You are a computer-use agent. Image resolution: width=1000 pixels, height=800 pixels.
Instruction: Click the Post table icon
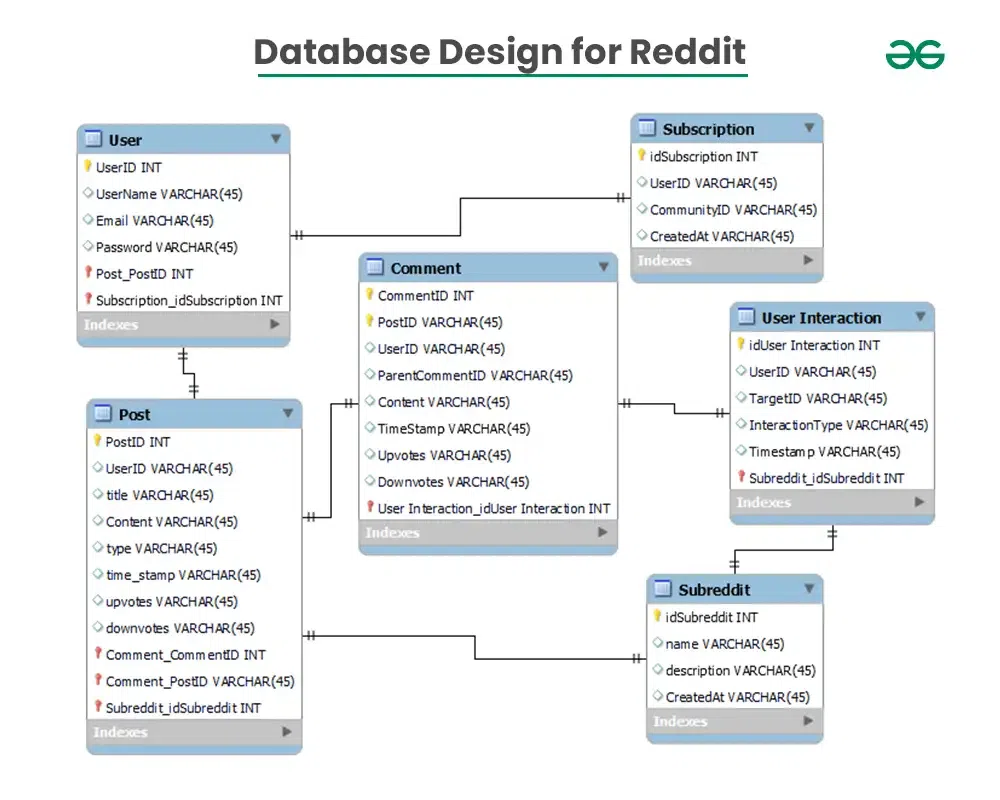103,413
